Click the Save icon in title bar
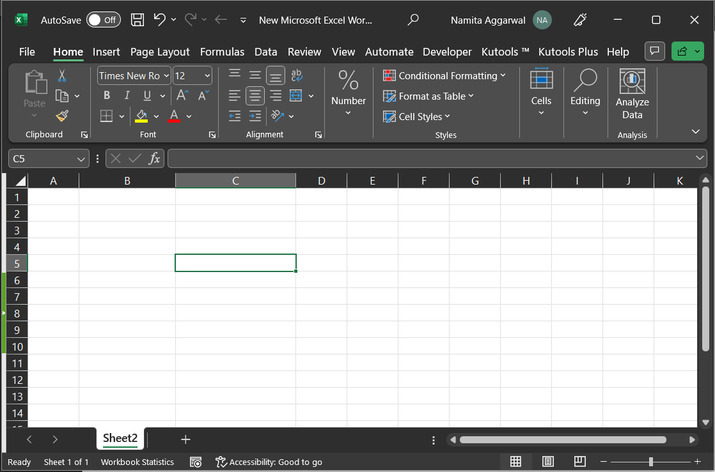Viewport: 715px width, 472px height. tap(137, 19)
